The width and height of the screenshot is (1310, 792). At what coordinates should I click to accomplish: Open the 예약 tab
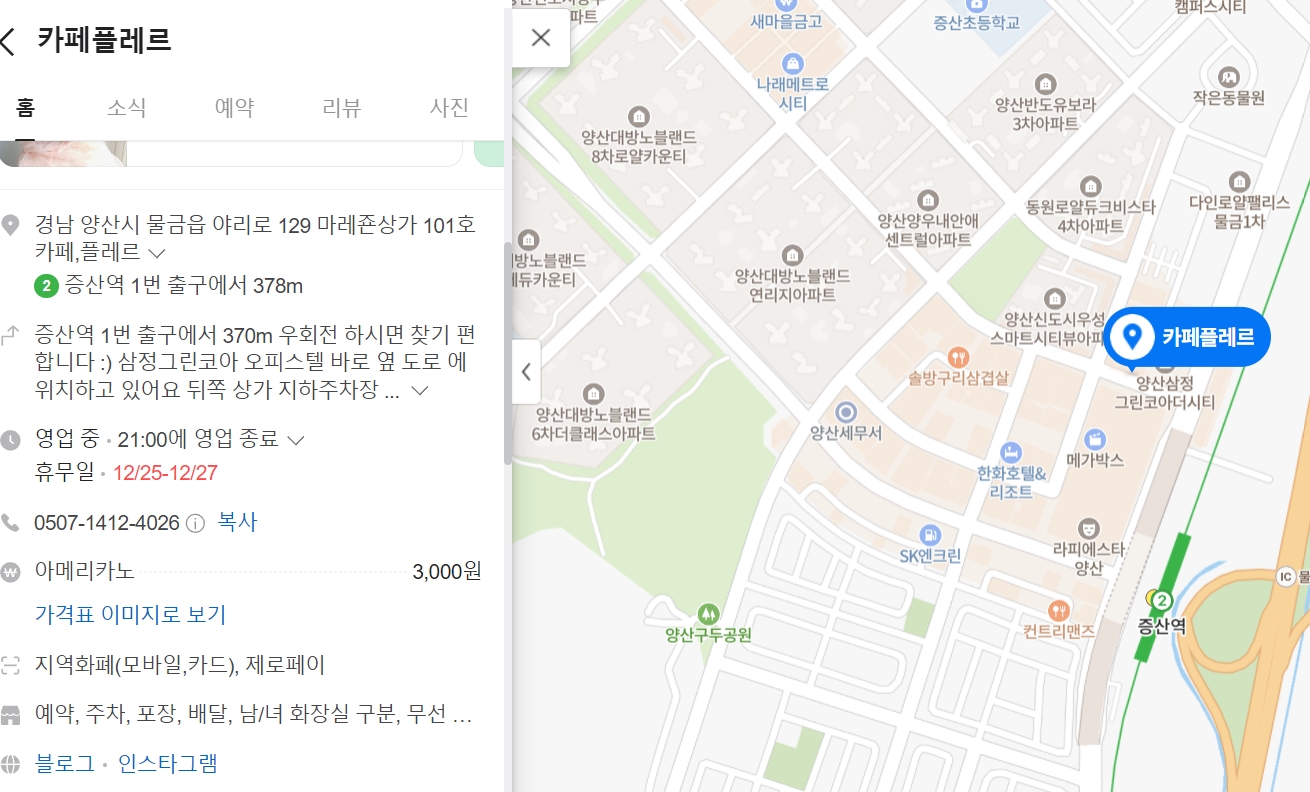coord(234,107)
